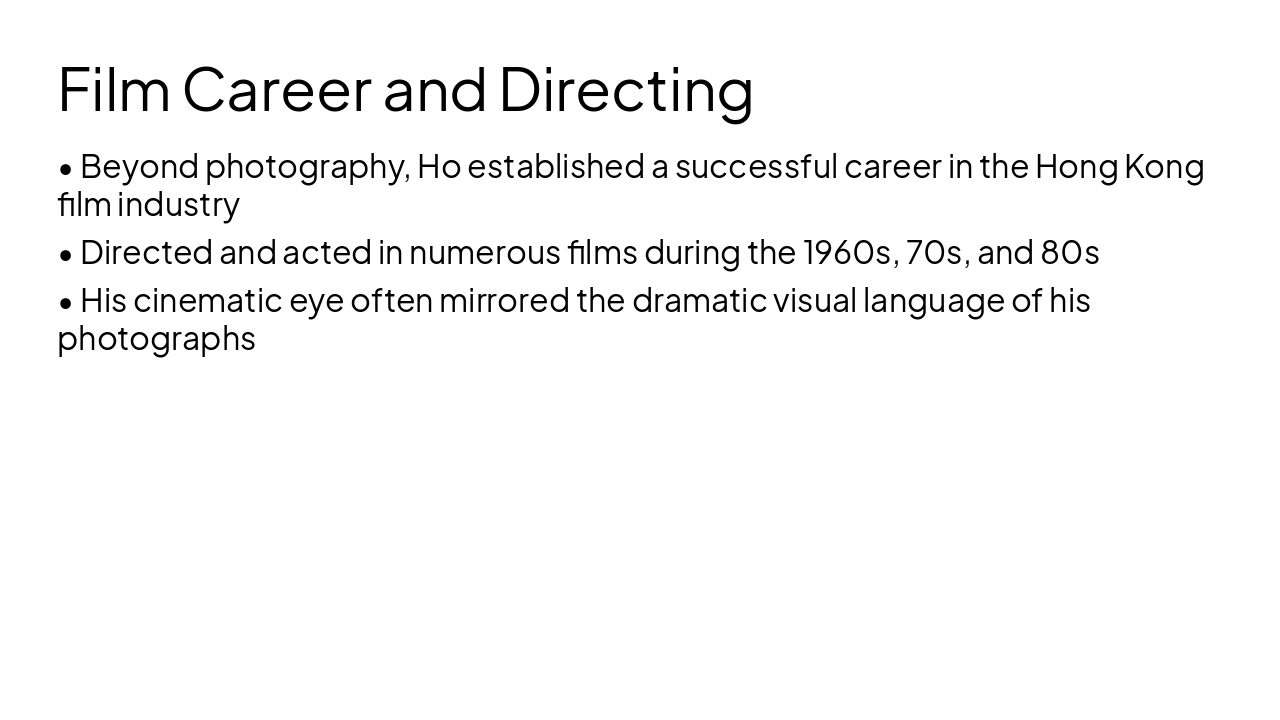Click the "1960s," decade text
The width and height of the screenshot is (1280, 720).
(x=850, y=253)
